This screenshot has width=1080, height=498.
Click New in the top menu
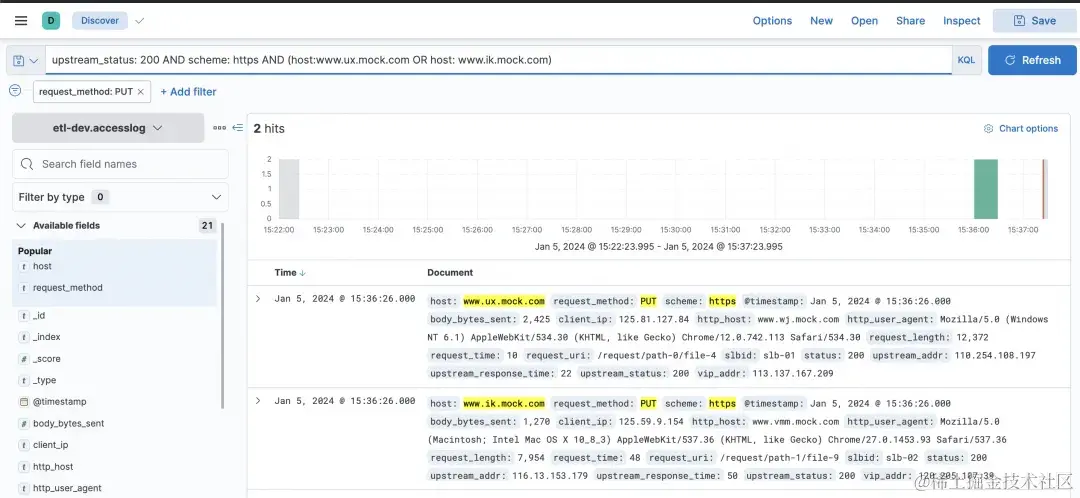tap(821, 21)
